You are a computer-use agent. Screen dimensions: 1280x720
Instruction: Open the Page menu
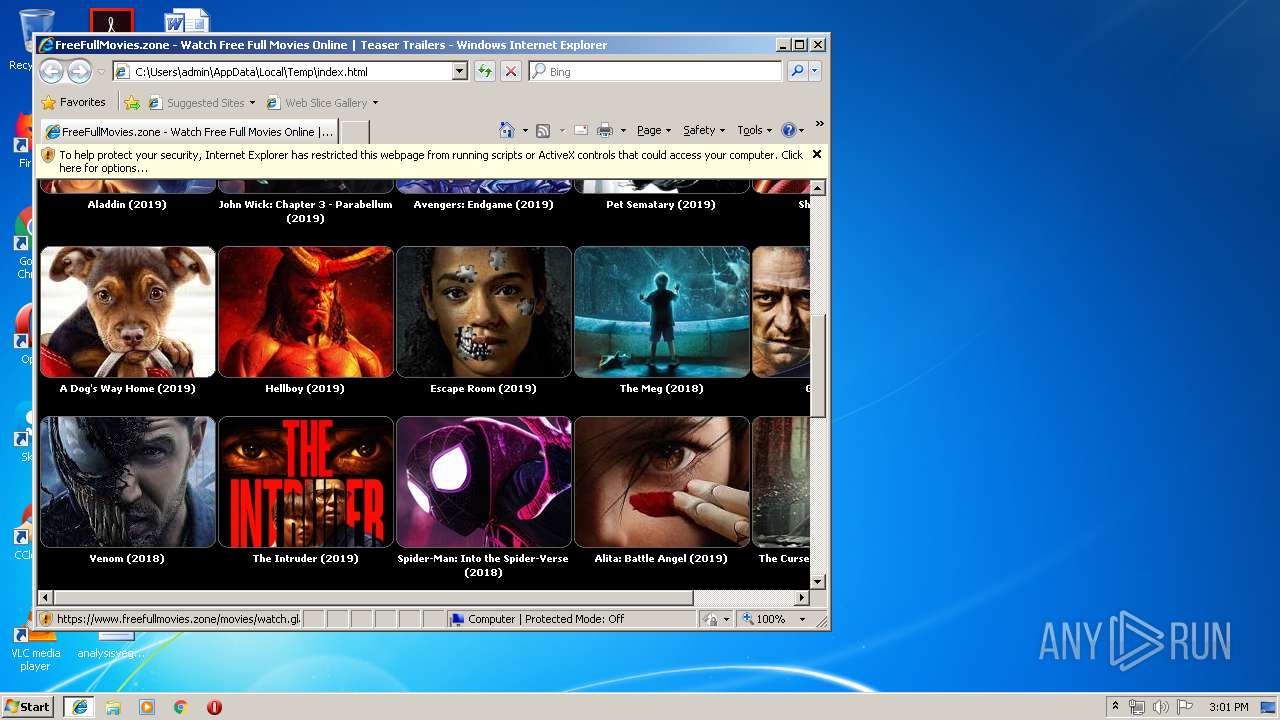654,130
